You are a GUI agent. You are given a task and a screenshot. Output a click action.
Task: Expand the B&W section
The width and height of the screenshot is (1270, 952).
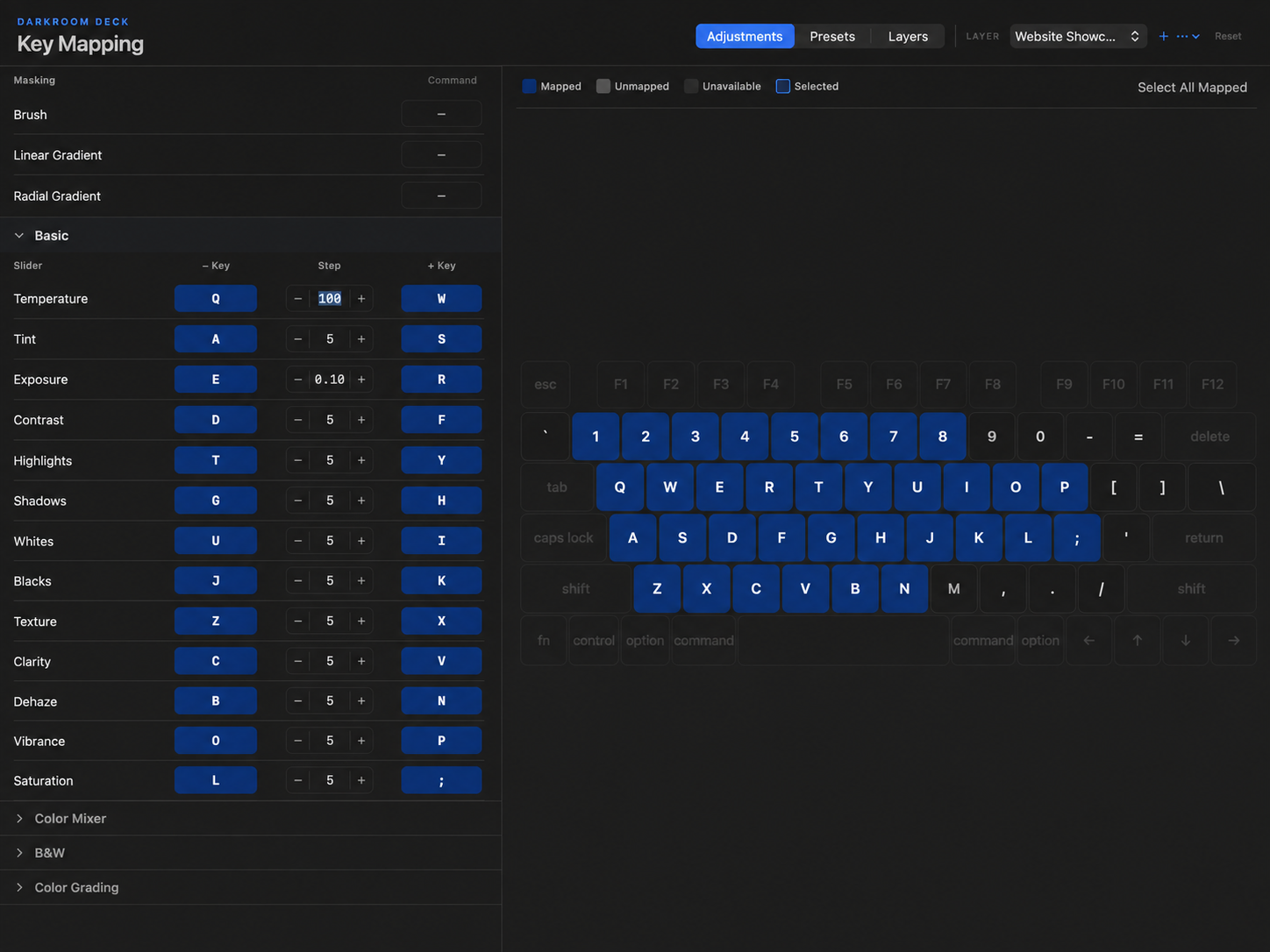19,853
